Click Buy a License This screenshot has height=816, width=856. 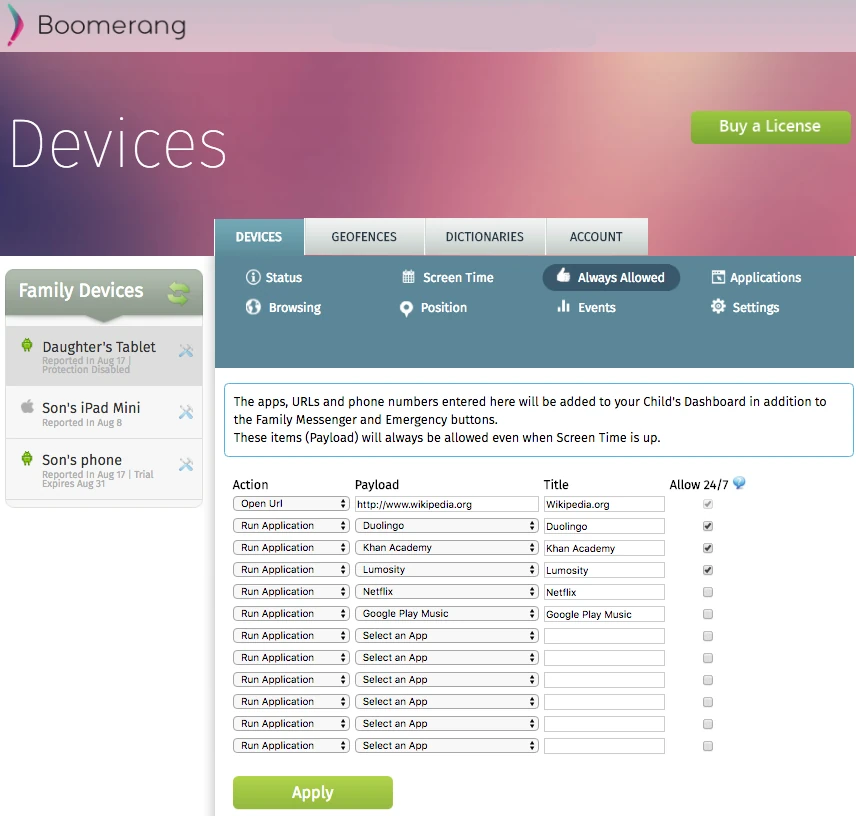770,127
